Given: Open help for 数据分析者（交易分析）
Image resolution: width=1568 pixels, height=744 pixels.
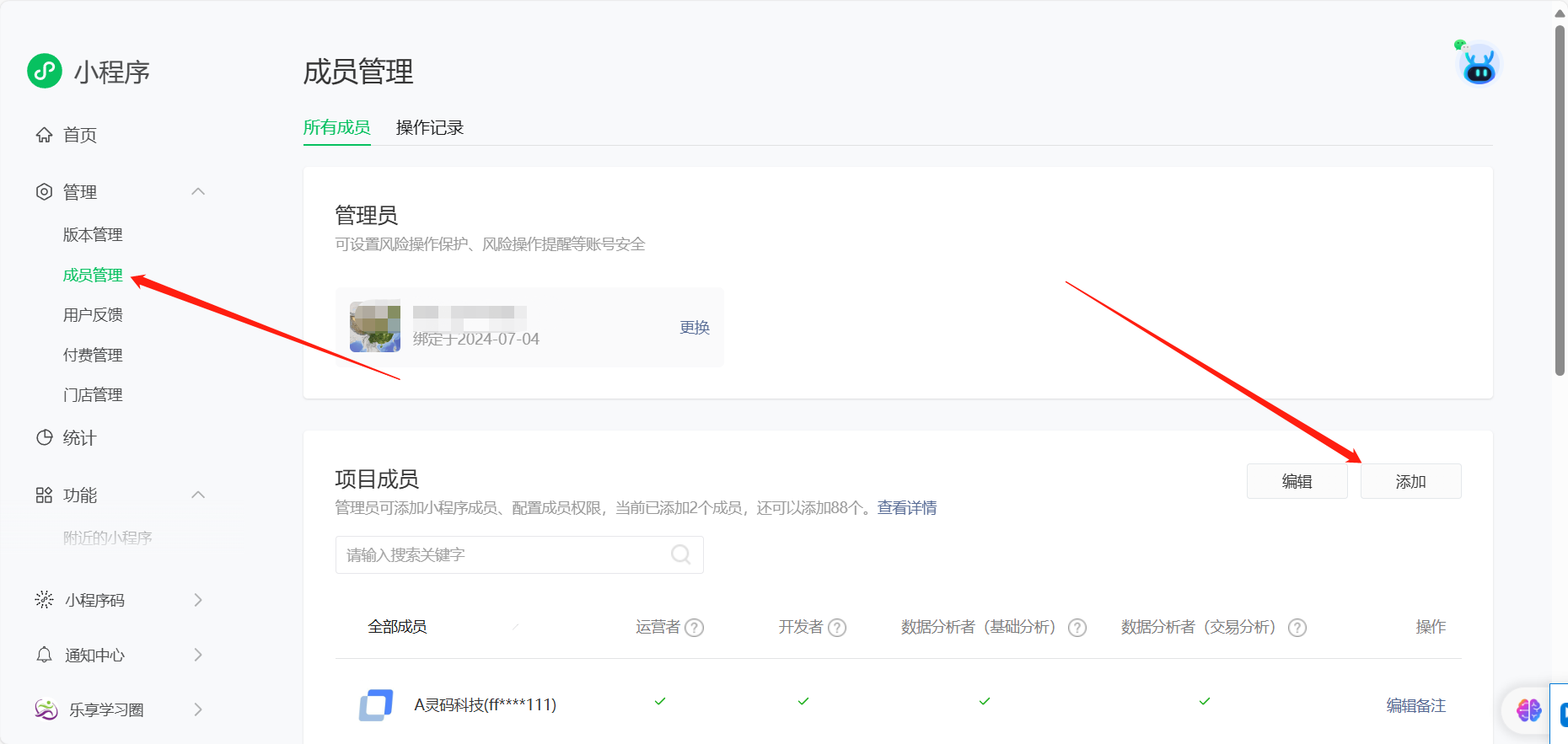Looking at the screenshot, I should tap(1297, 628).
